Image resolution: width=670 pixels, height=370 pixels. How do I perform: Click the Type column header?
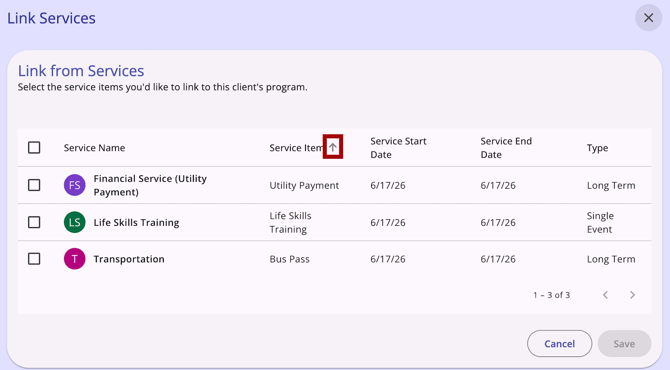click(597, 148)
